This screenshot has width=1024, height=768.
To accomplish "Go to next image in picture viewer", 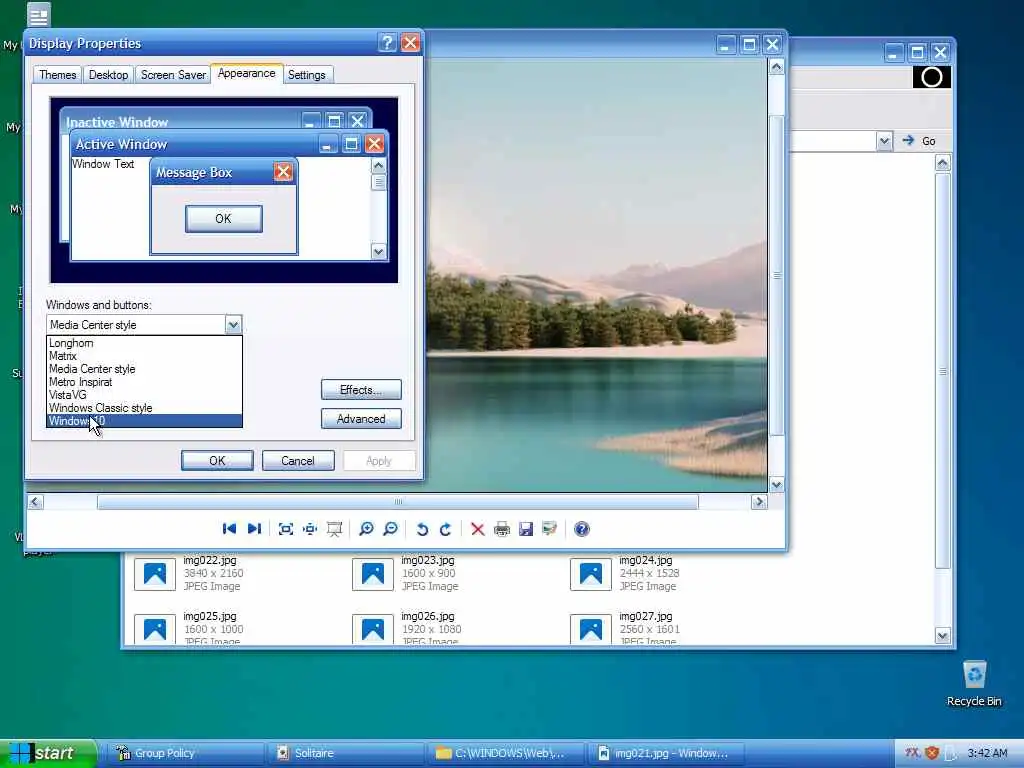I will click(x=255, y=529).
